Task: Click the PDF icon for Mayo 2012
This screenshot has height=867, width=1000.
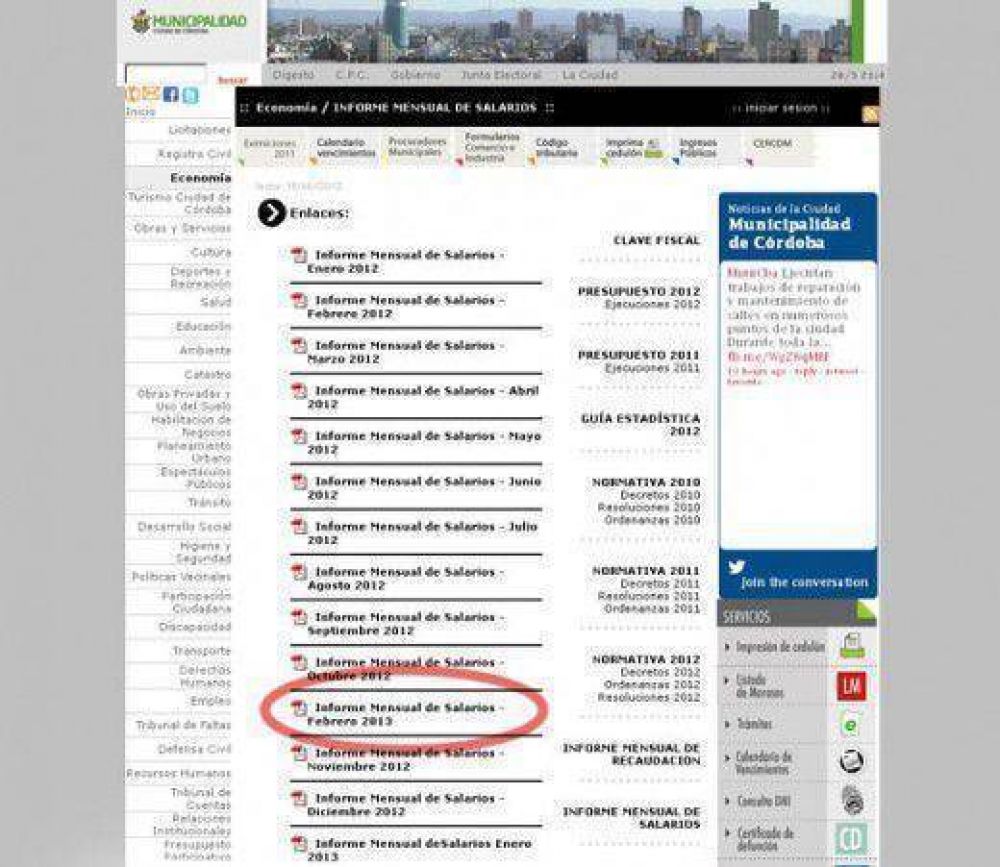Action: click(299, 436)
